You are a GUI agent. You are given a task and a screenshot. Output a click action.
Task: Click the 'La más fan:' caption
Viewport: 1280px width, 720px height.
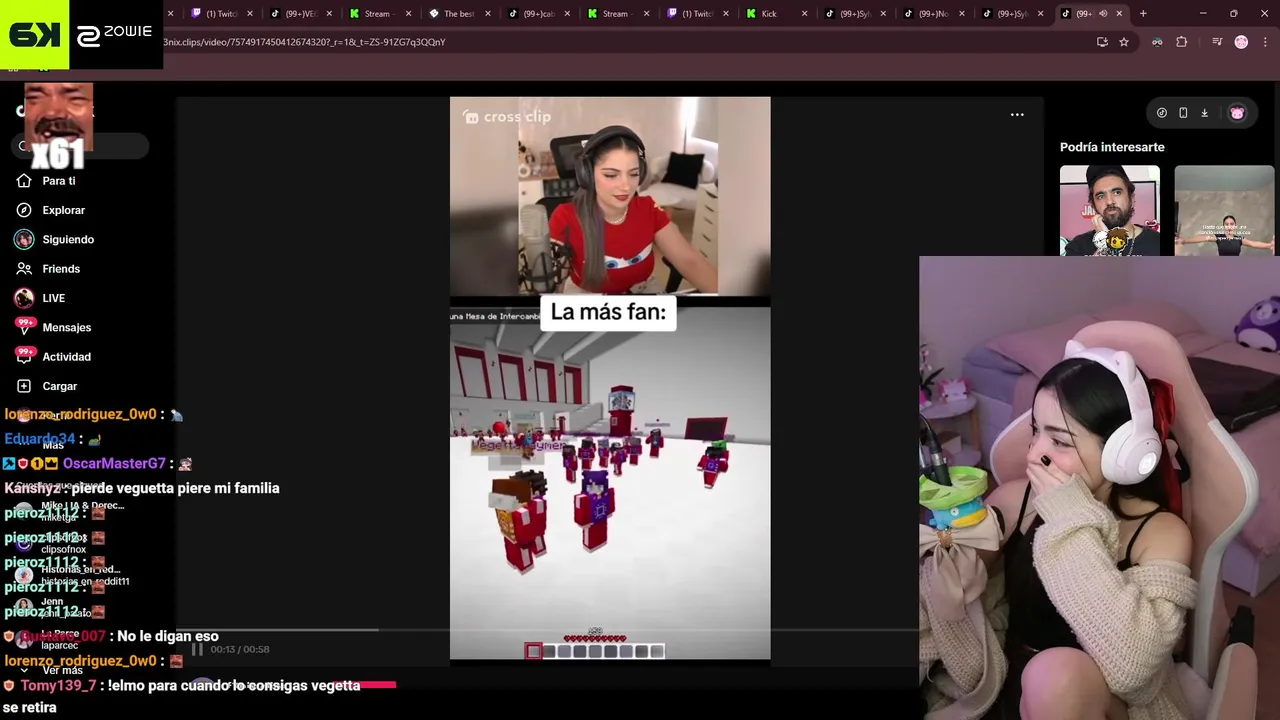click(x=608, y=312)
